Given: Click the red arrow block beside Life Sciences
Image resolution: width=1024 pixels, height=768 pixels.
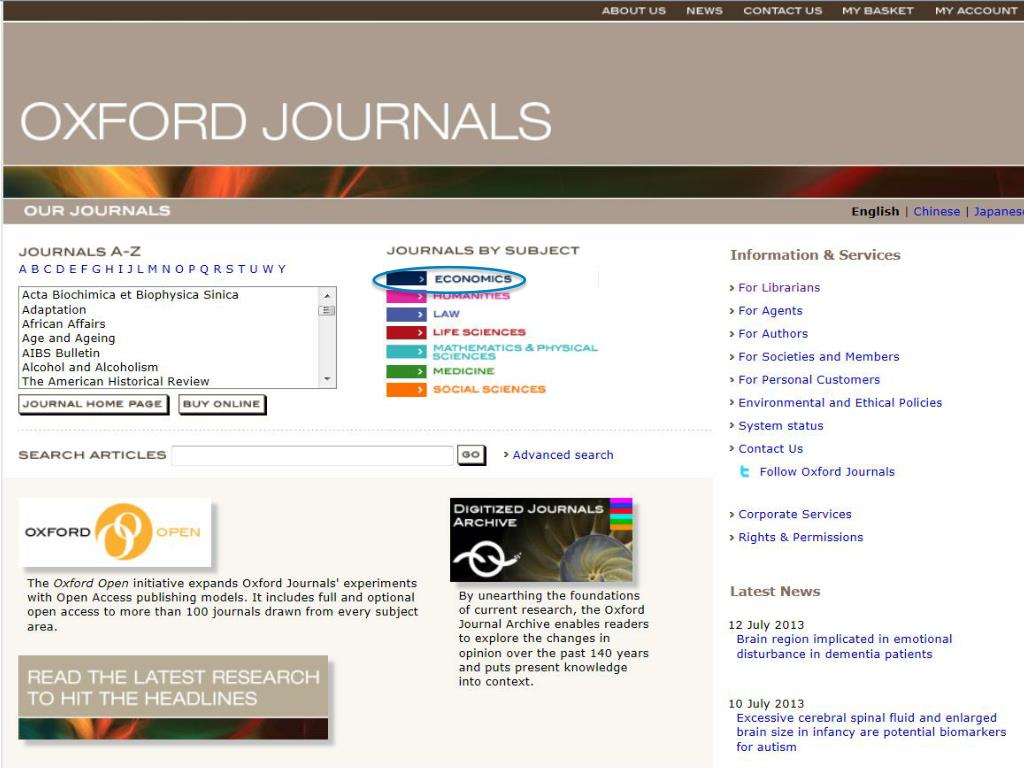Looking at the screenshot, I should (x=406, y=332).
